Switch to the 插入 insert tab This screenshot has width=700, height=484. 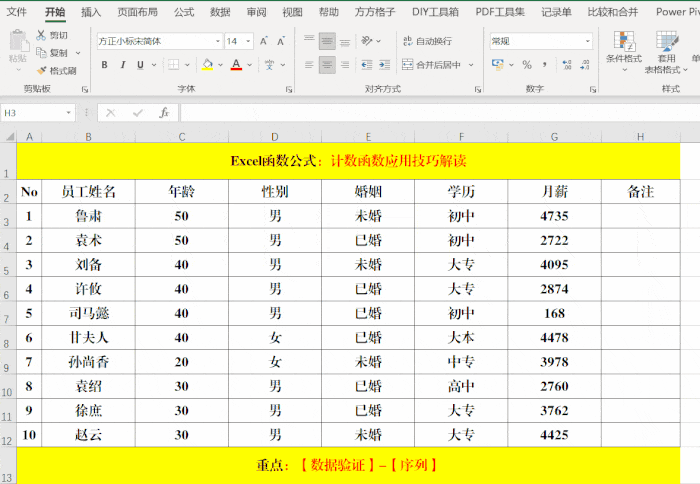pos(91,12)
